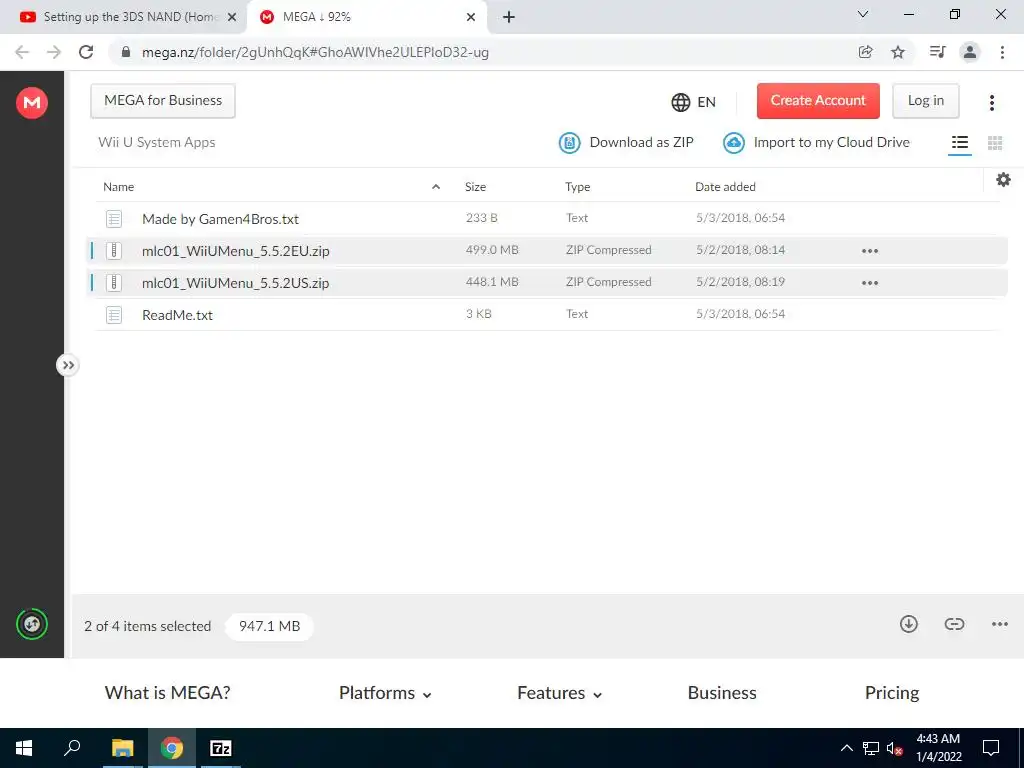The image size is (1024, 768).
Task: Open tab search chevron
Action: 862,14
